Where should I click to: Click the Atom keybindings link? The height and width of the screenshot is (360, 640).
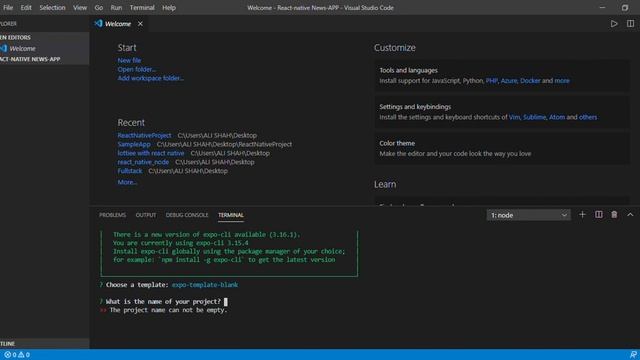557,117
